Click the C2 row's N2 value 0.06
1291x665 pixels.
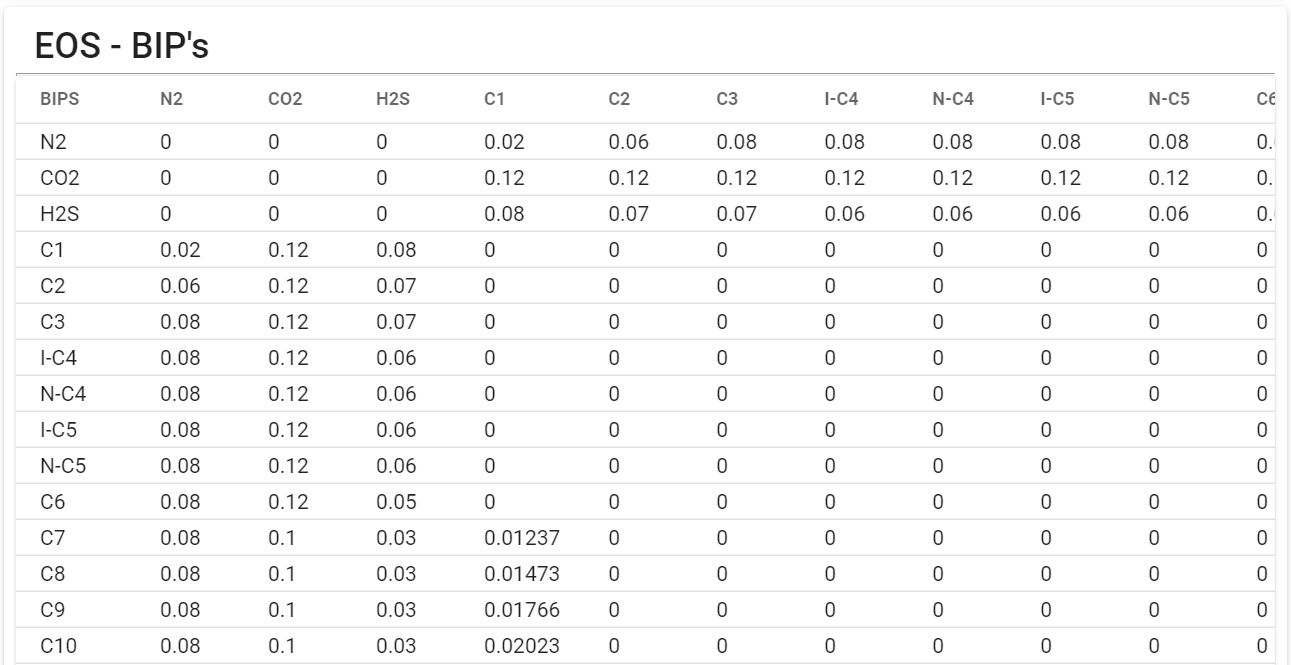180,286
